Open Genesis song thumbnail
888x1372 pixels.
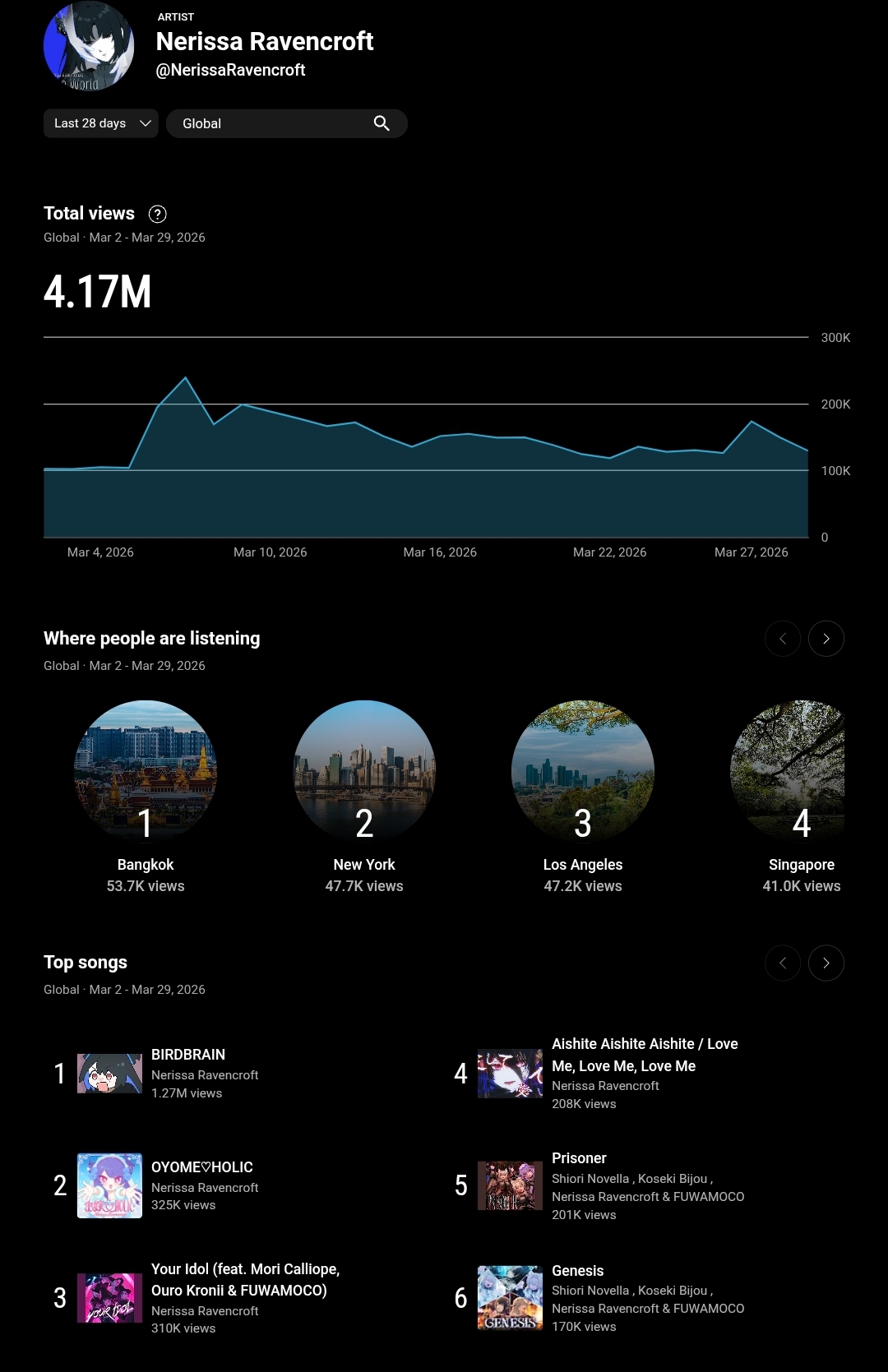[510, 1298]
